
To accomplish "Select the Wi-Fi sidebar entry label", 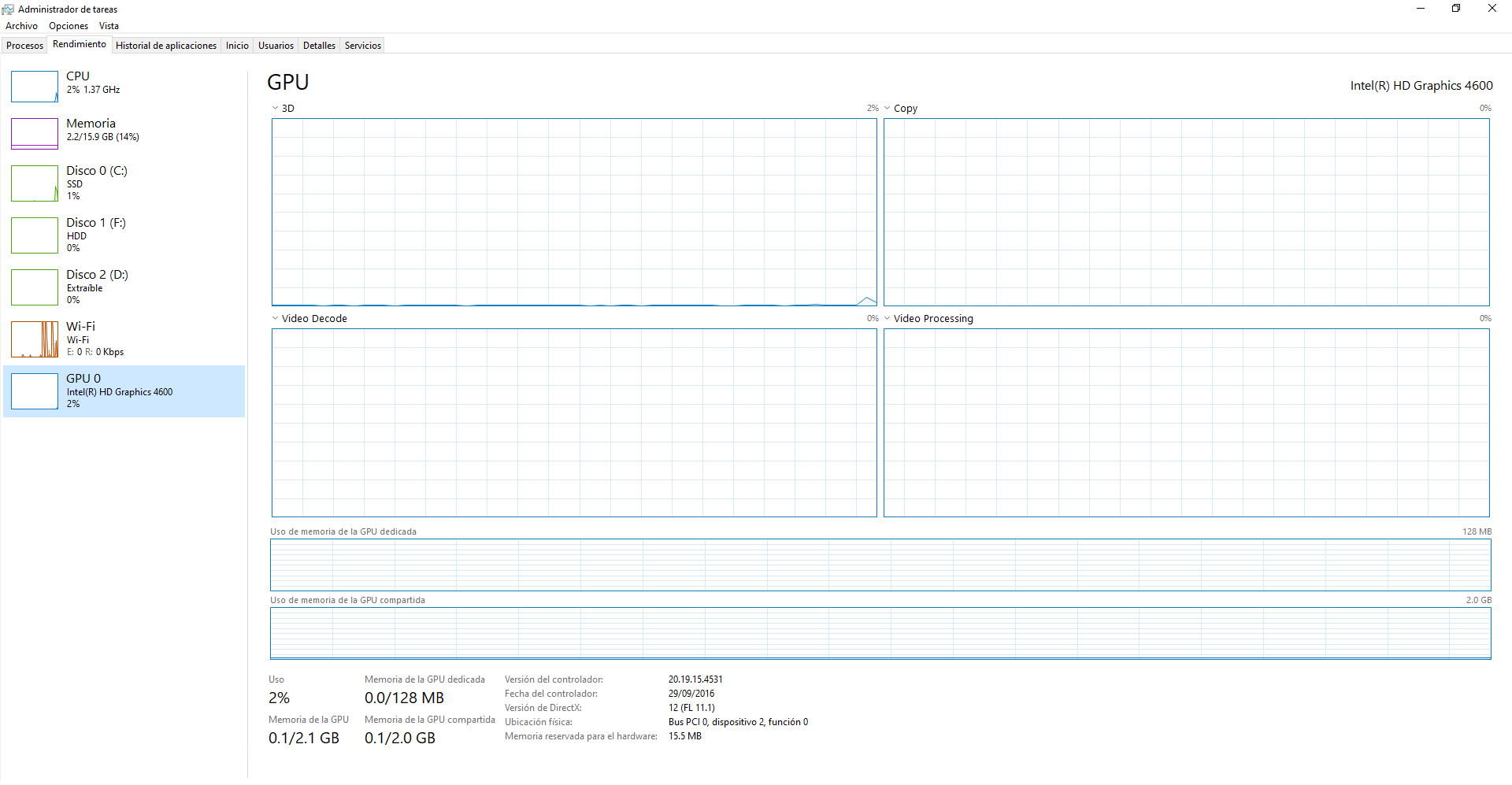I will pos(80,327).
